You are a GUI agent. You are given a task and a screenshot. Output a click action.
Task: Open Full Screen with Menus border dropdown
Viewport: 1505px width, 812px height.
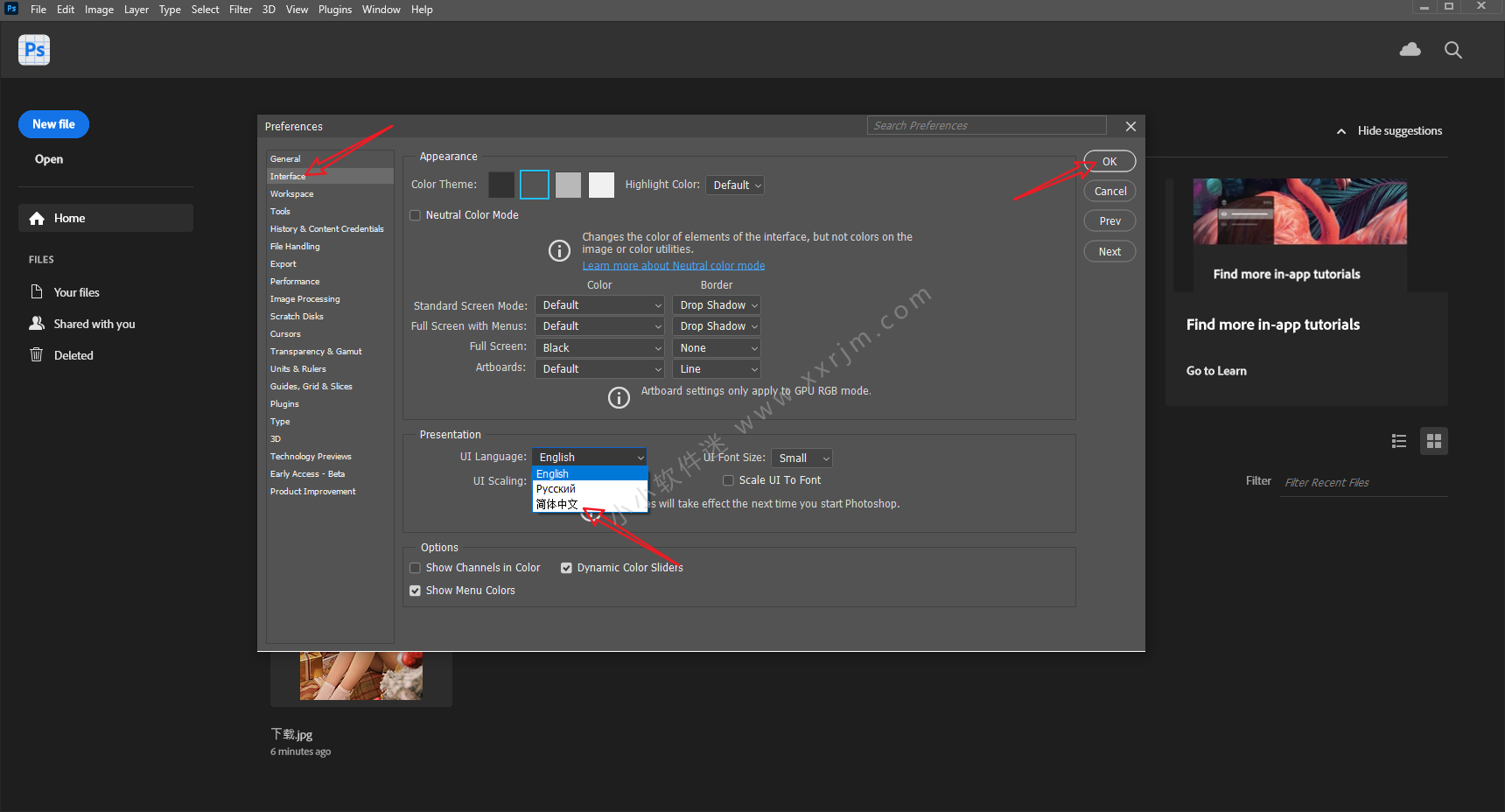coord(717,326)
